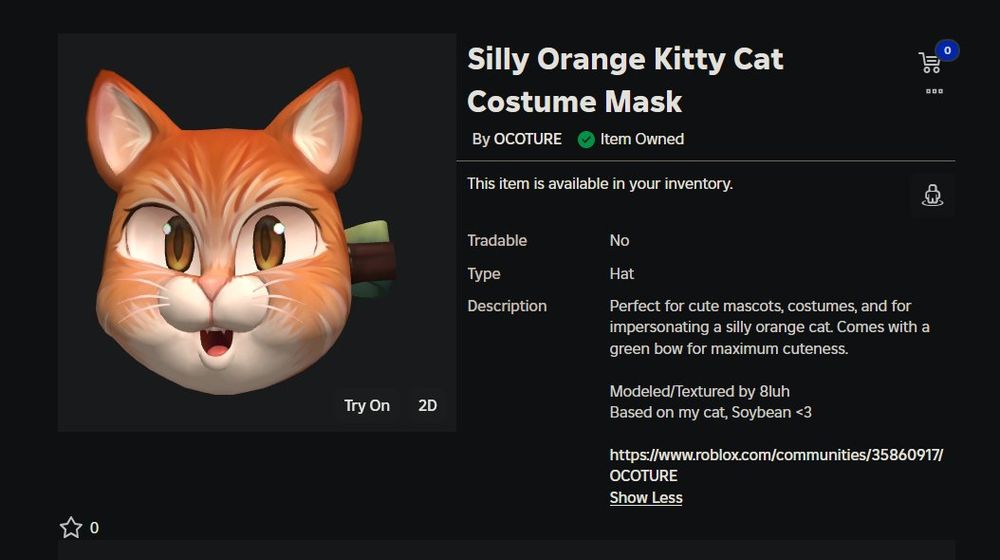1000x560 pixels.
Task: Click the inventory availability message text
Action: [599, 184]
